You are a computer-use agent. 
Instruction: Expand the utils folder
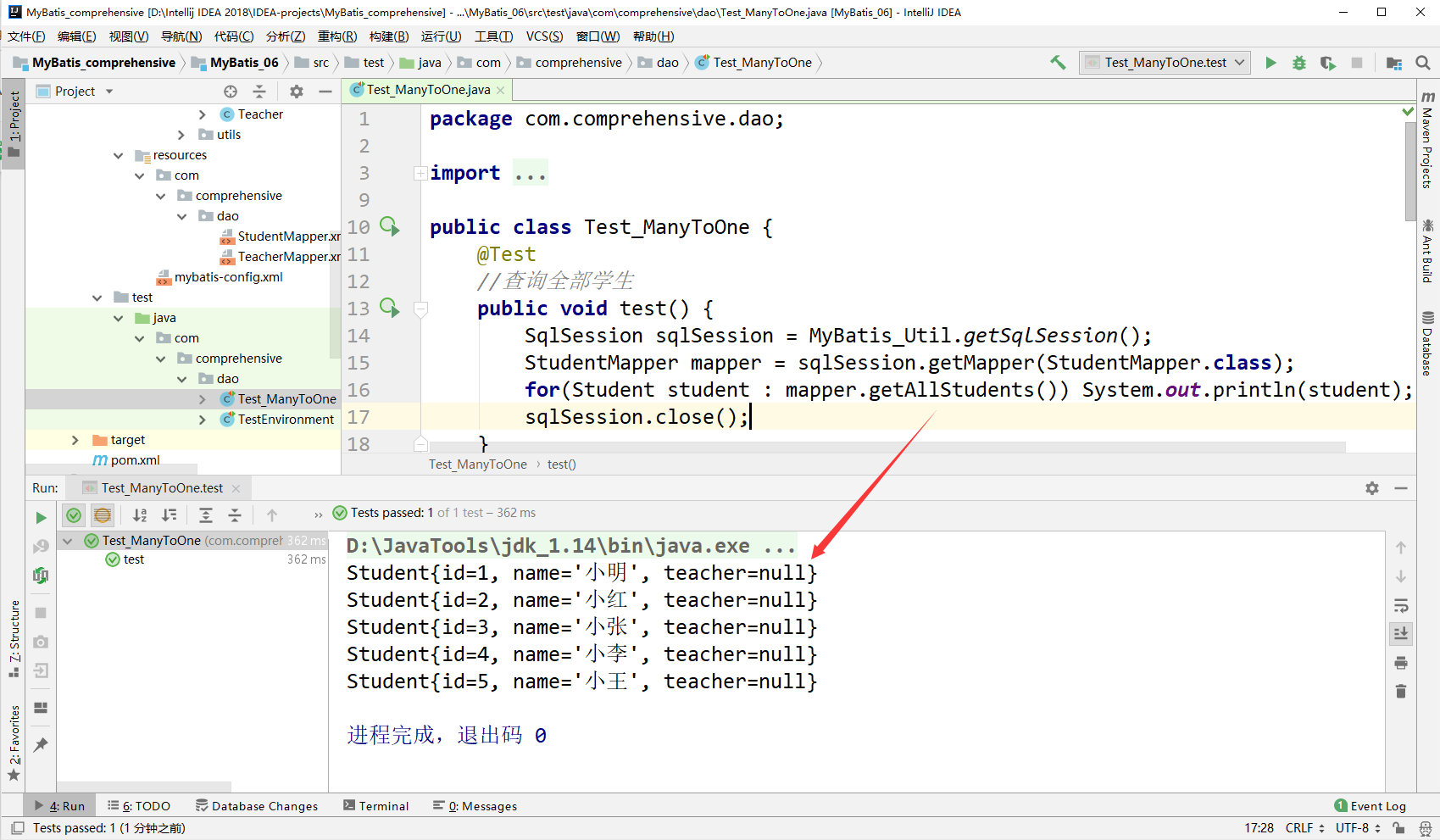coord(181,135)
